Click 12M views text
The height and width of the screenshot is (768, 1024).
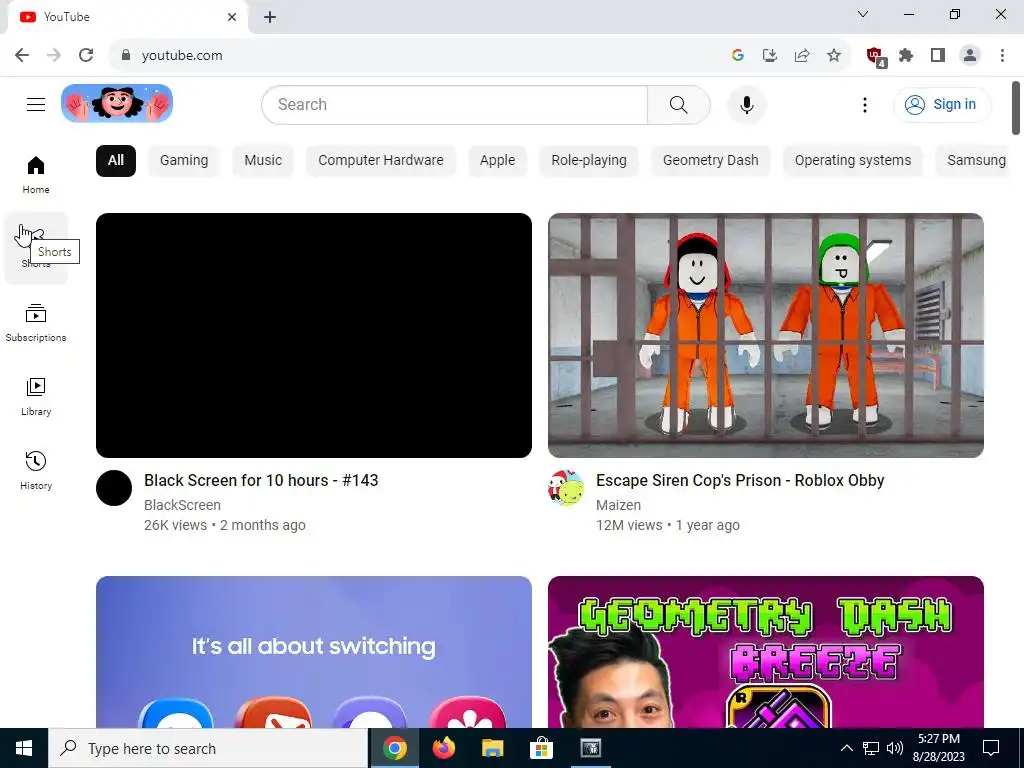629,525
